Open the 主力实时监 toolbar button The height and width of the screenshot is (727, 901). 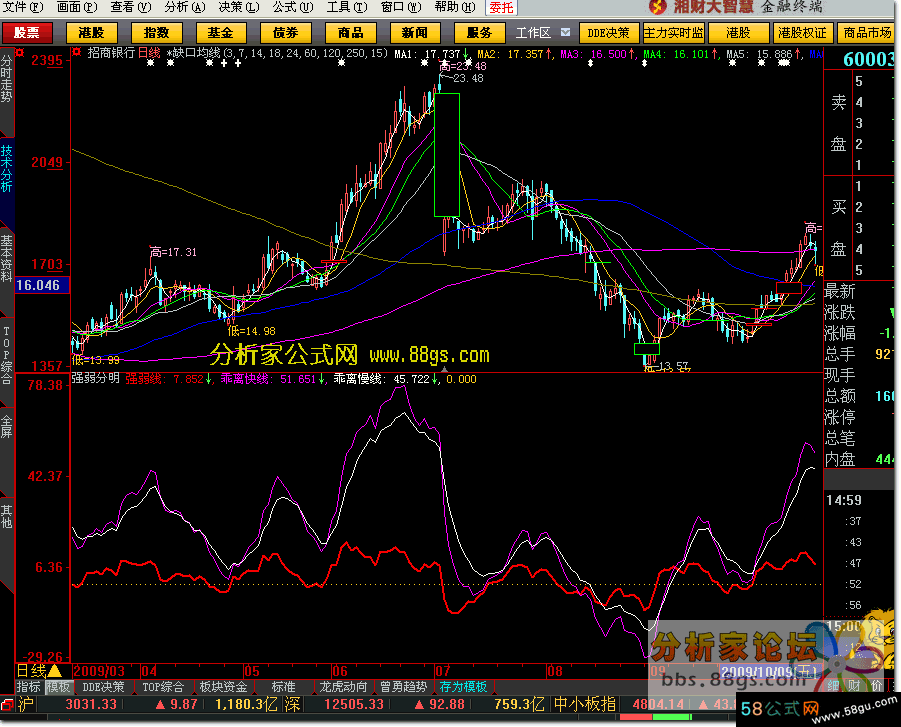pyautogui.click(x=673, y=33)
